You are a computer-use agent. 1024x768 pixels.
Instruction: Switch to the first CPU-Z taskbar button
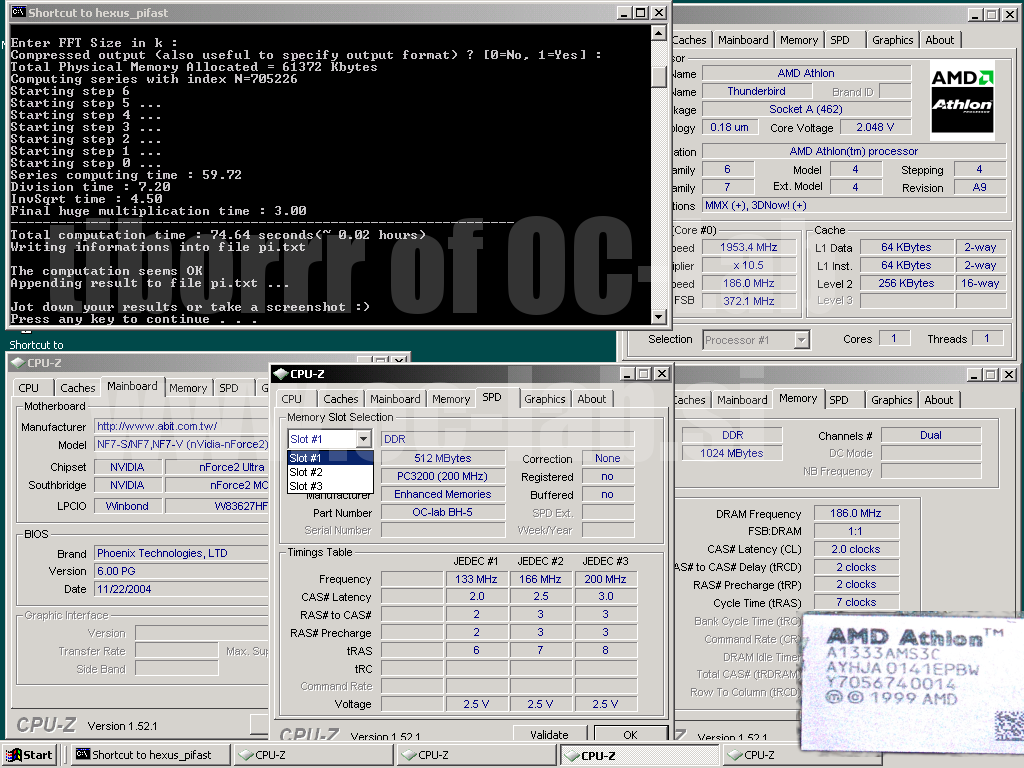point(314,755)
